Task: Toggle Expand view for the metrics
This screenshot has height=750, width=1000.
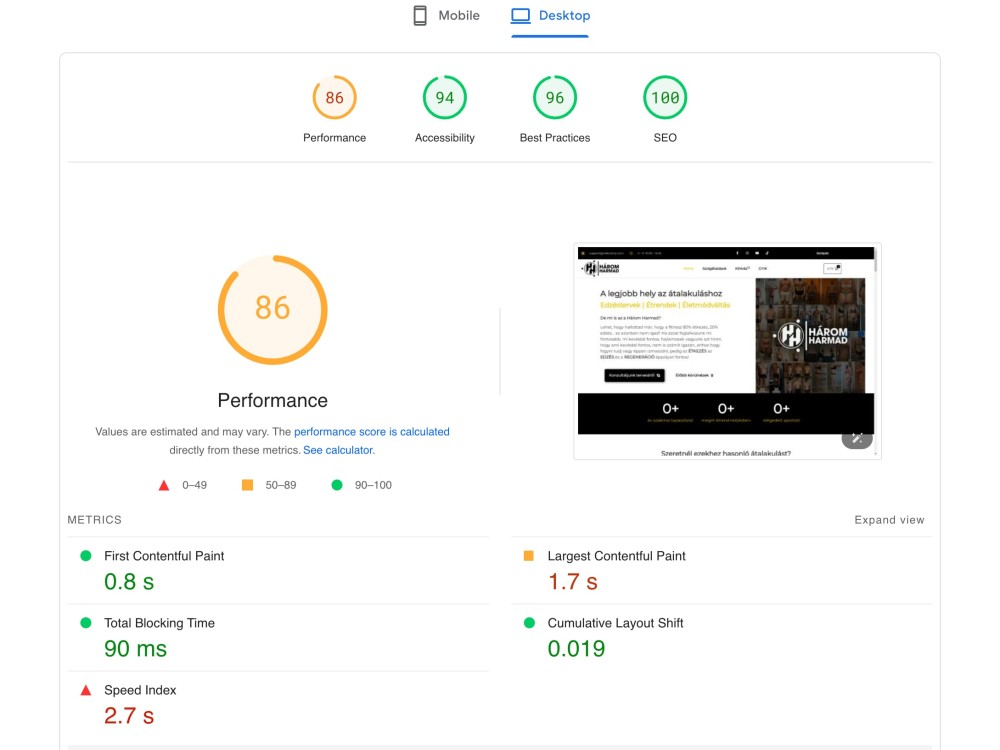Action: point(889,520)
